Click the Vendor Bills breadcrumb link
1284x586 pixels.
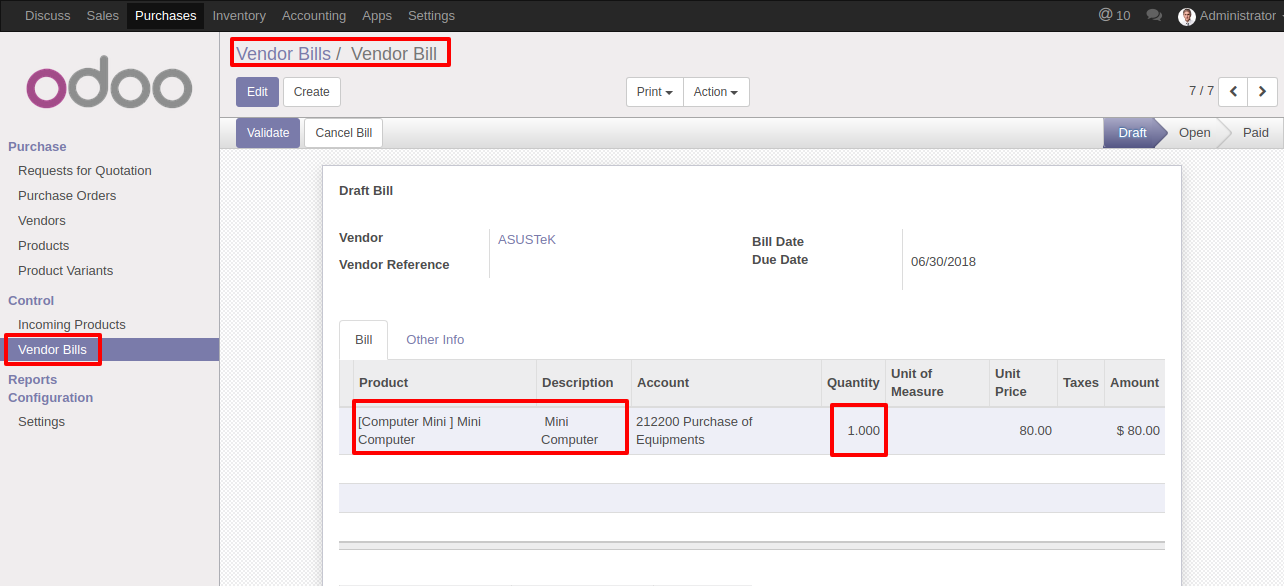(283, 54)
